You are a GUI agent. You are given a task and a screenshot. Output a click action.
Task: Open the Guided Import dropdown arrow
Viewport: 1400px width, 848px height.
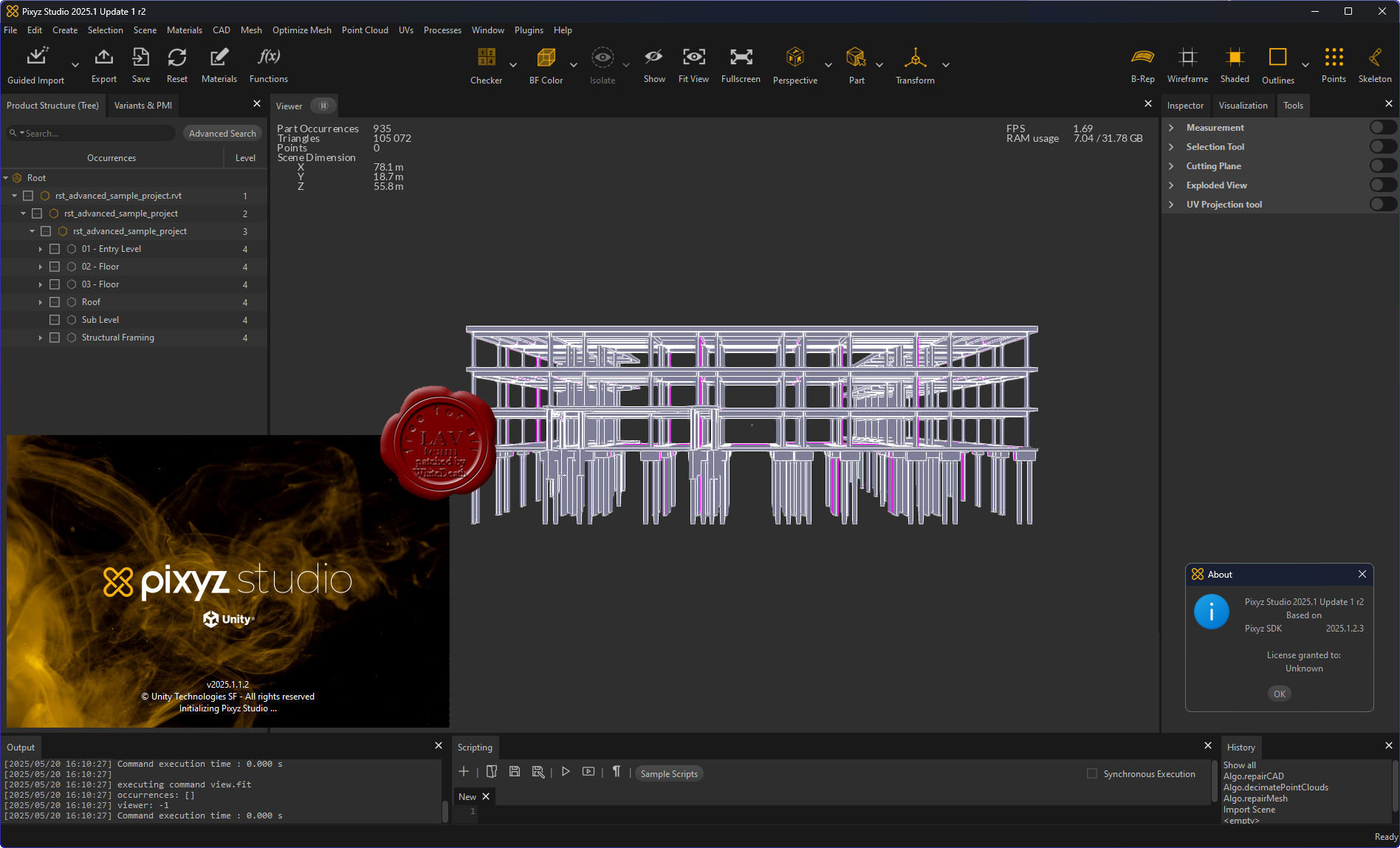pyautogui.click(x=75, y=65)
